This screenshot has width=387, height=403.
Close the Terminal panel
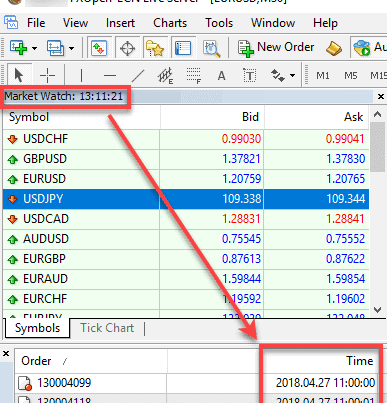(x=6, y=354)
